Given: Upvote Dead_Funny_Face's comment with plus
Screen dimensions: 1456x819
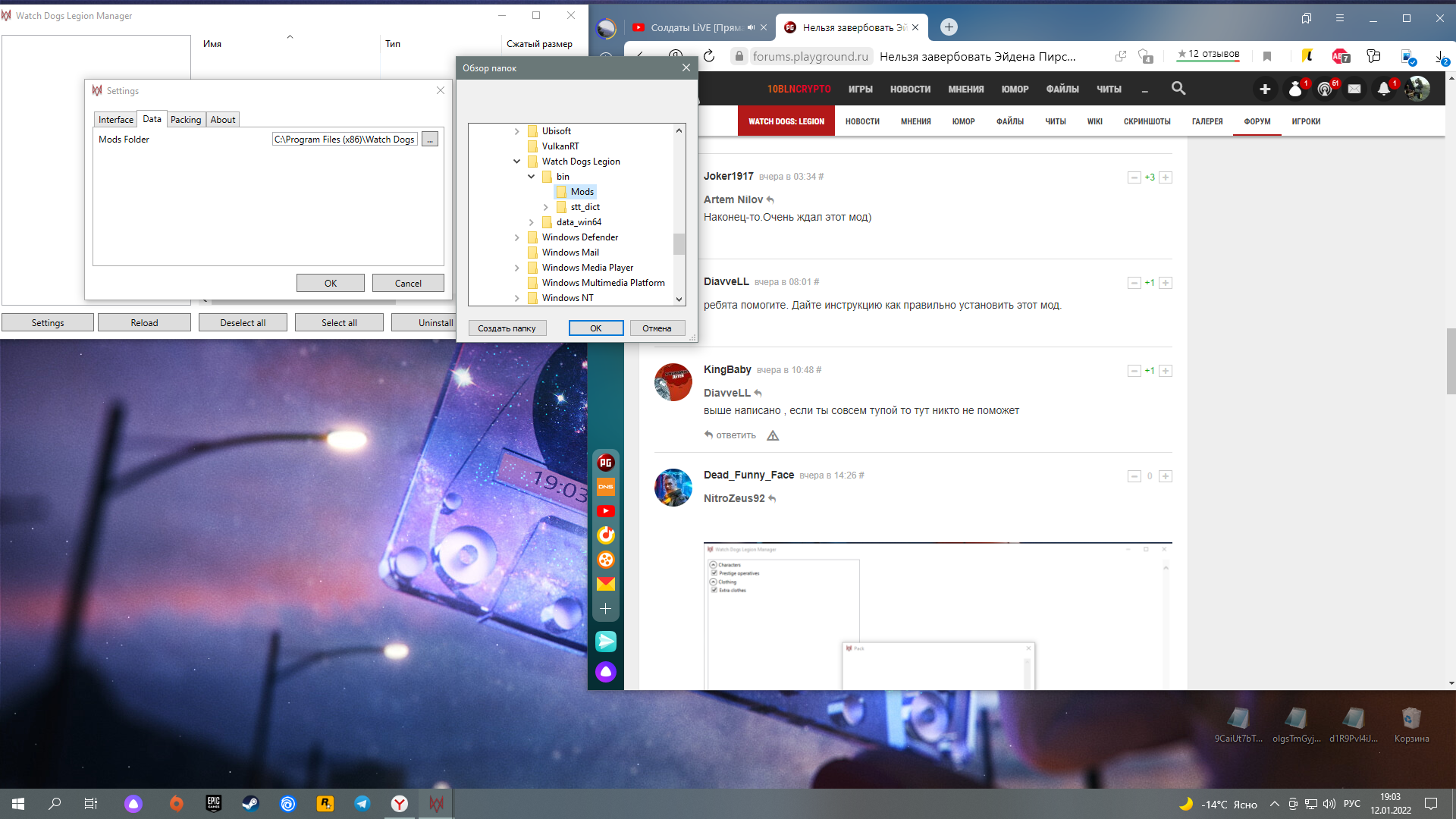Looking at the screenshot, I should click(1166, 476).
